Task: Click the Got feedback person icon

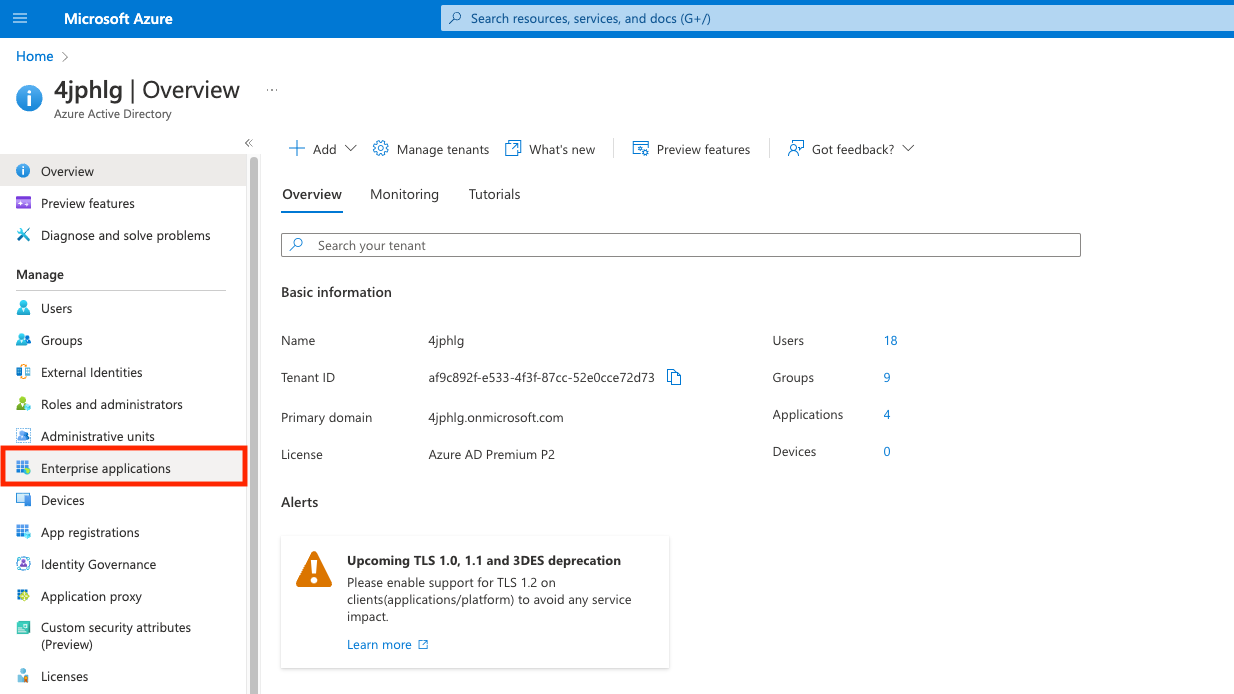Action: point(796,148)
